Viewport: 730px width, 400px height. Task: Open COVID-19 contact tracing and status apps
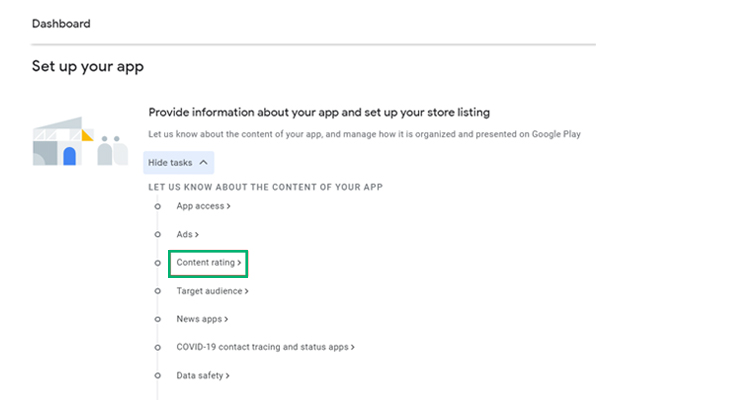click(x=265, y=347)
